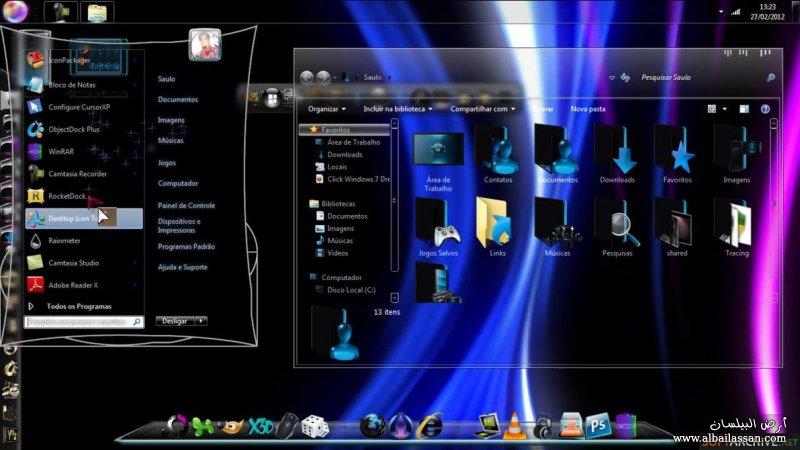Viewport: 800px width, 450px height.
Task: Open Saulo user folder link
Action: 166,79
